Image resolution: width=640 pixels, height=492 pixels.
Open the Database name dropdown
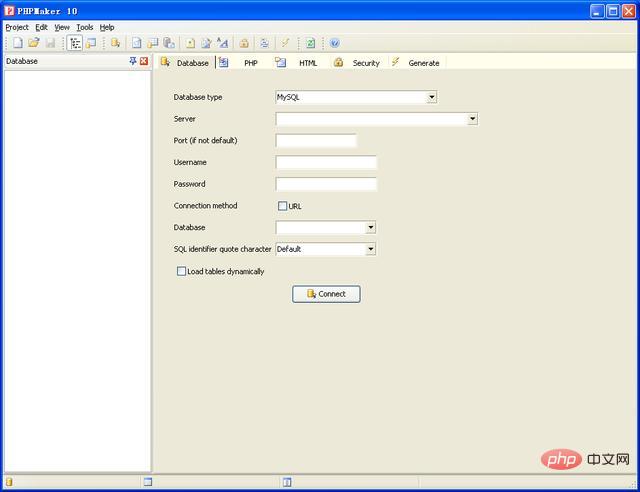coord(370,227)
